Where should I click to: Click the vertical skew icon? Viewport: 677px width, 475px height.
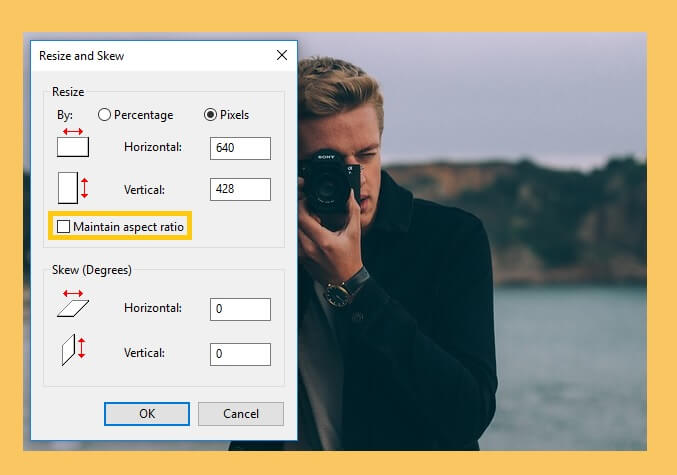[73, 350]
